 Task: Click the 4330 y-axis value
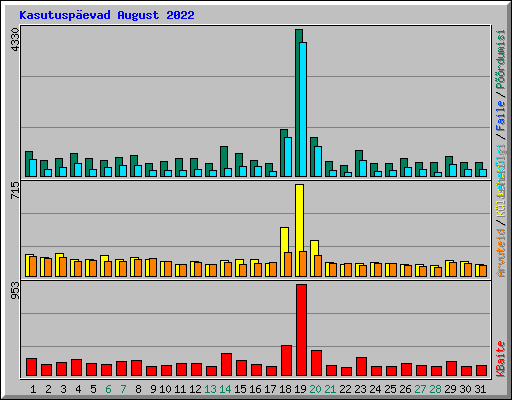(15, 39)
